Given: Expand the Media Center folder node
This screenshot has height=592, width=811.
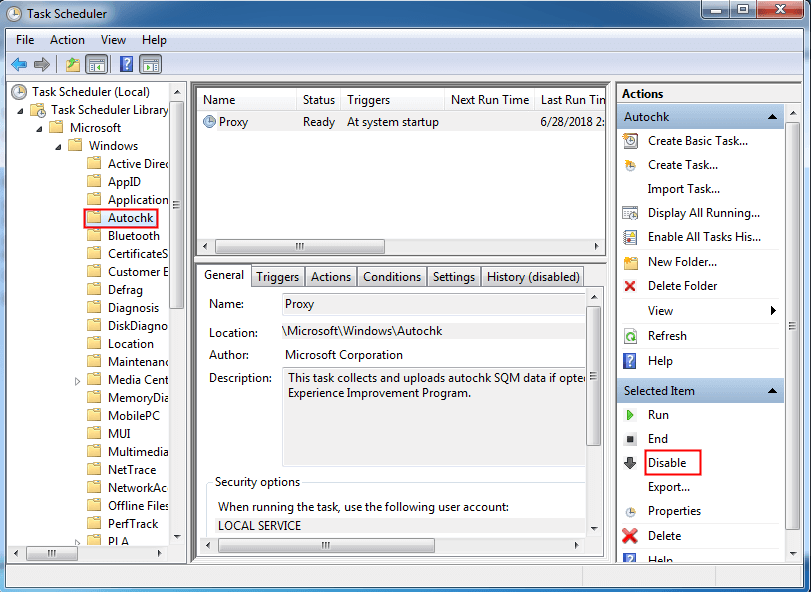Looking at the screenshot, I should 78,381.
